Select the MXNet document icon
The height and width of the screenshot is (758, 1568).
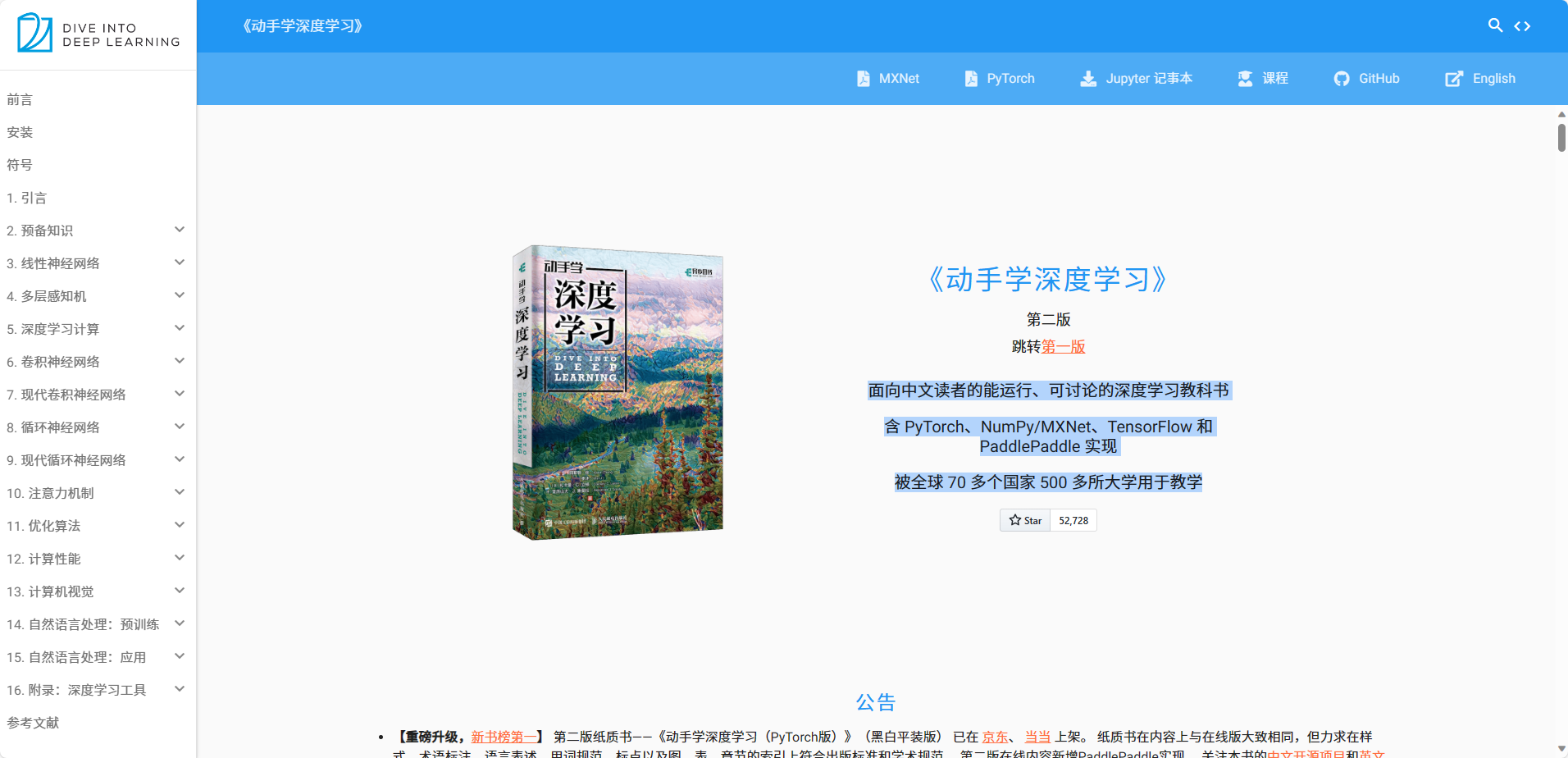(x=864, y=78)
